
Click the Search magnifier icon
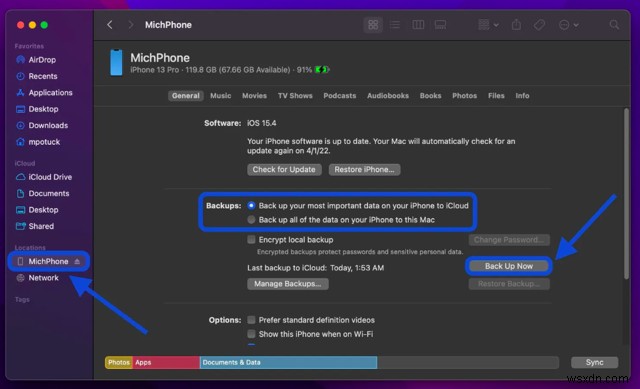(614, 25)
